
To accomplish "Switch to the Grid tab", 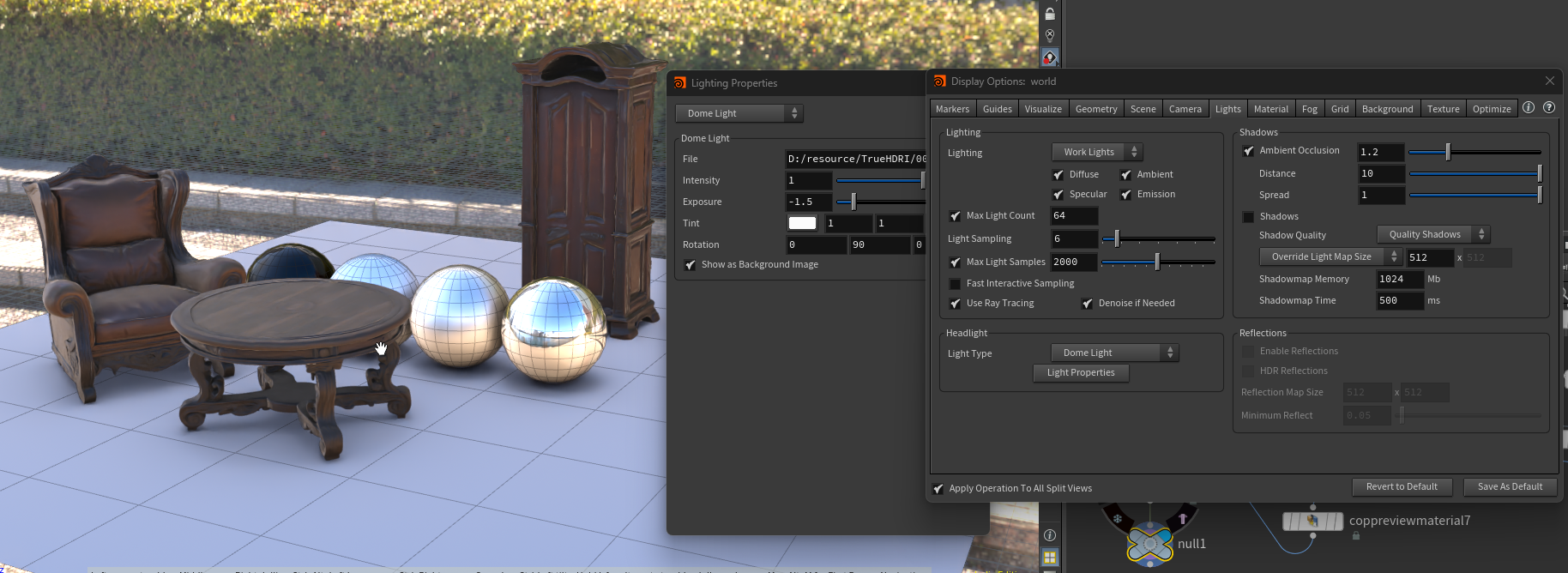I will [1340, 109].
